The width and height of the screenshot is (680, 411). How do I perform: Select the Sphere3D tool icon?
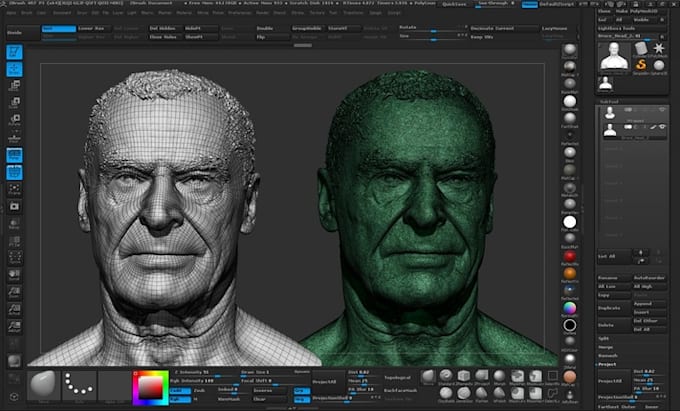pyautogui.click(x=659, y=65)
